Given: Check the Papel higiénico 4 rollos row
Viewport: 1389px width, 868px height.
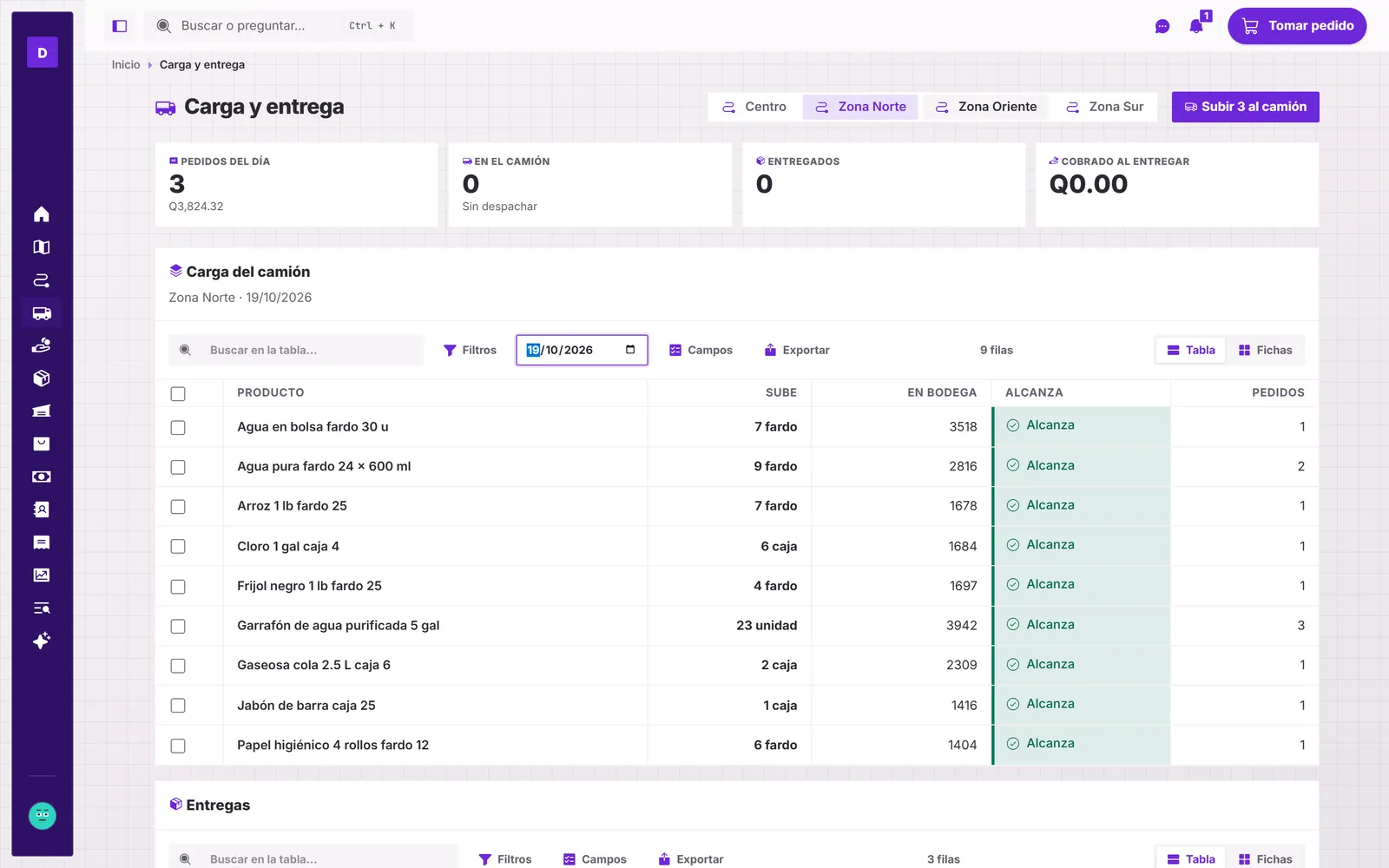Looking at the screenshot, I should pos(178,746).
